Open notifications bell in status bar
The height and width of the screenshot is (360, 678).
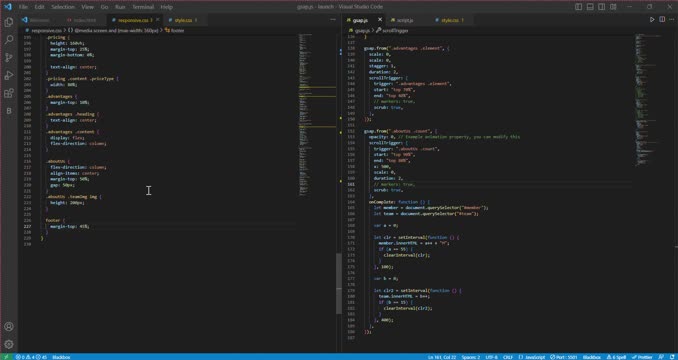pyautogui.click(x=672, y=357)
